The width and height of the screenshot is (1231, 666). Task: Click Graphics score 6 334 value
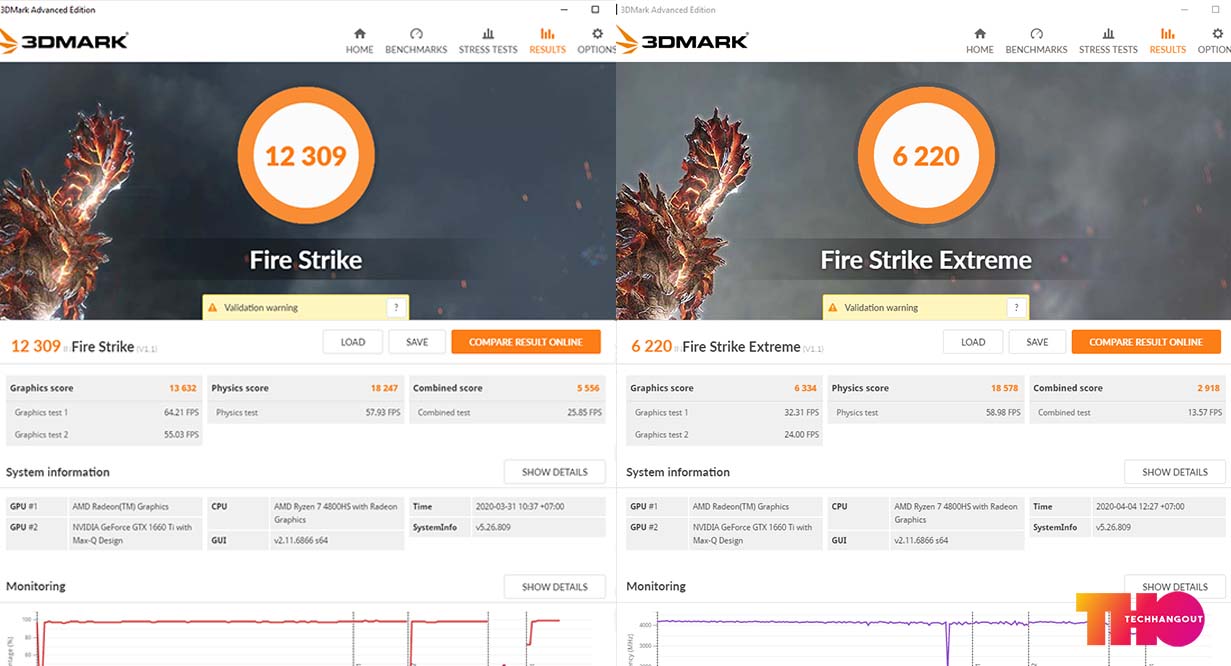pos(806,388)
